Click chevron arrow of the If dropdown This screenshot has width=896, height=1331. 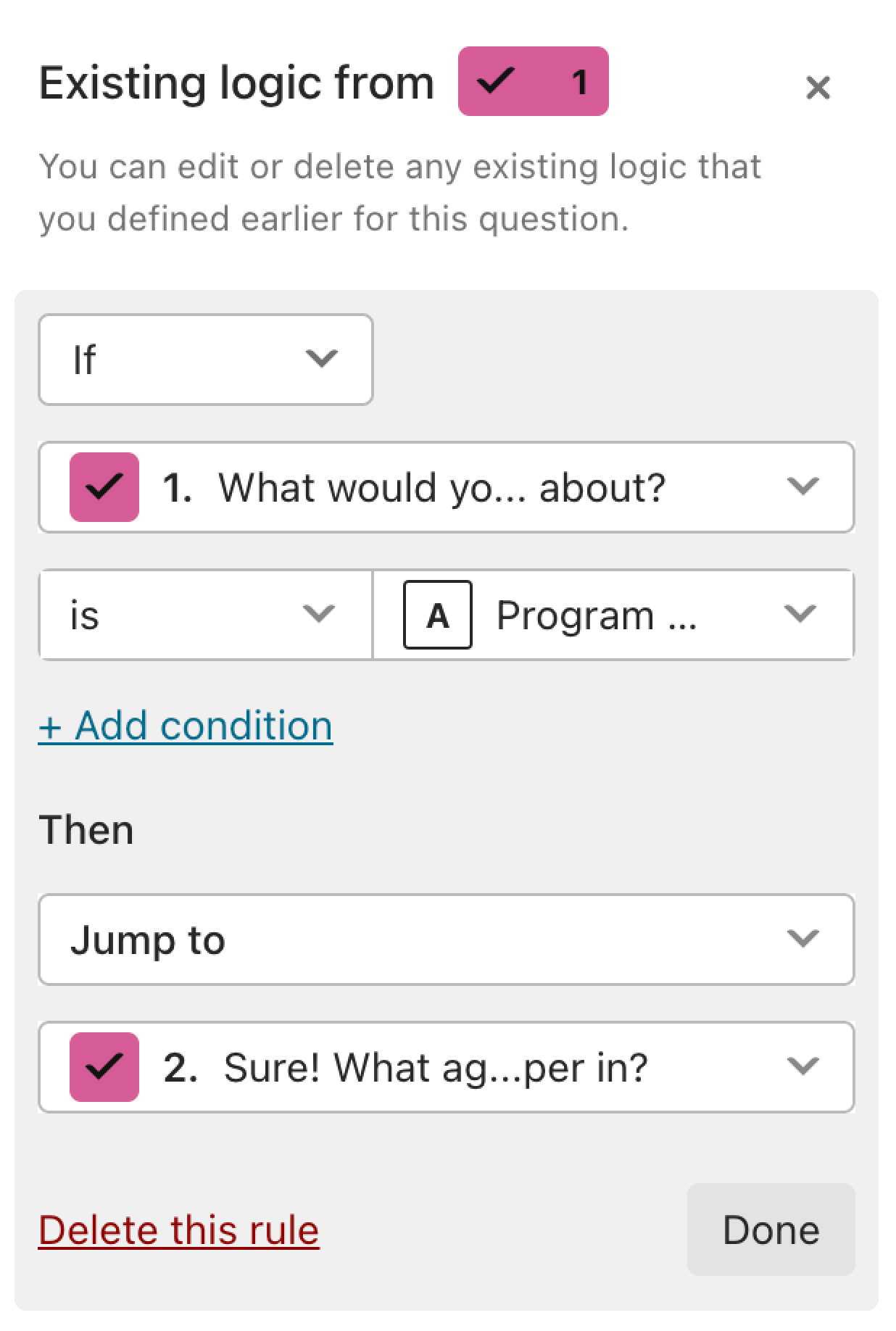tap(322, 359)
